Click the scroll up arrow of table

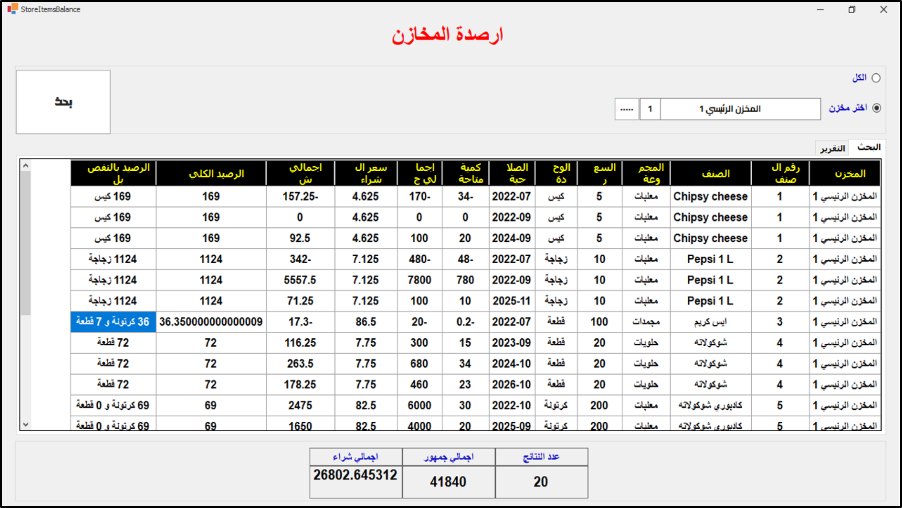[x=26, y=166]
